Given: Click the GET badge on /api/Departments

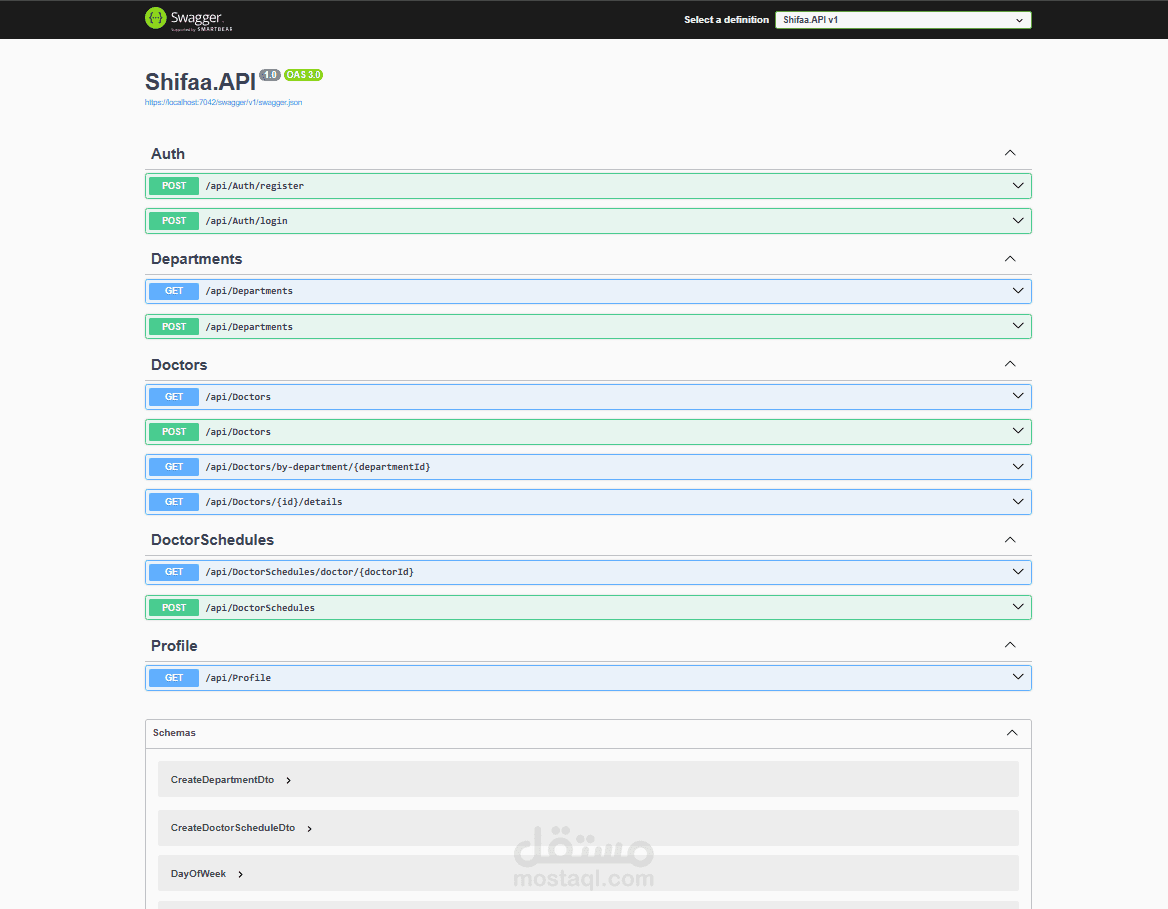Looking at the screenshot, I should click(x=173, y=290).
